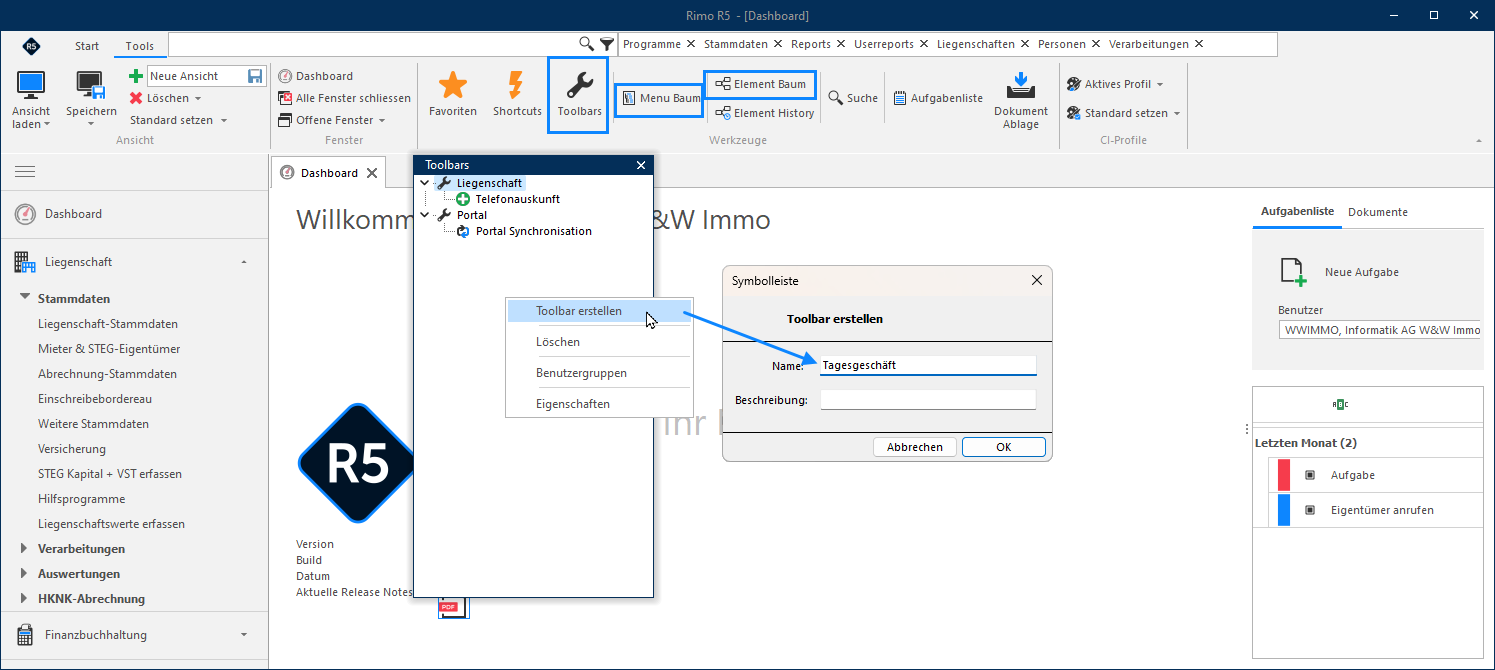This screenshot has height=670, width=1495.
Task: Toggle the hamburger menu in the sidebar
Action: 25,172
